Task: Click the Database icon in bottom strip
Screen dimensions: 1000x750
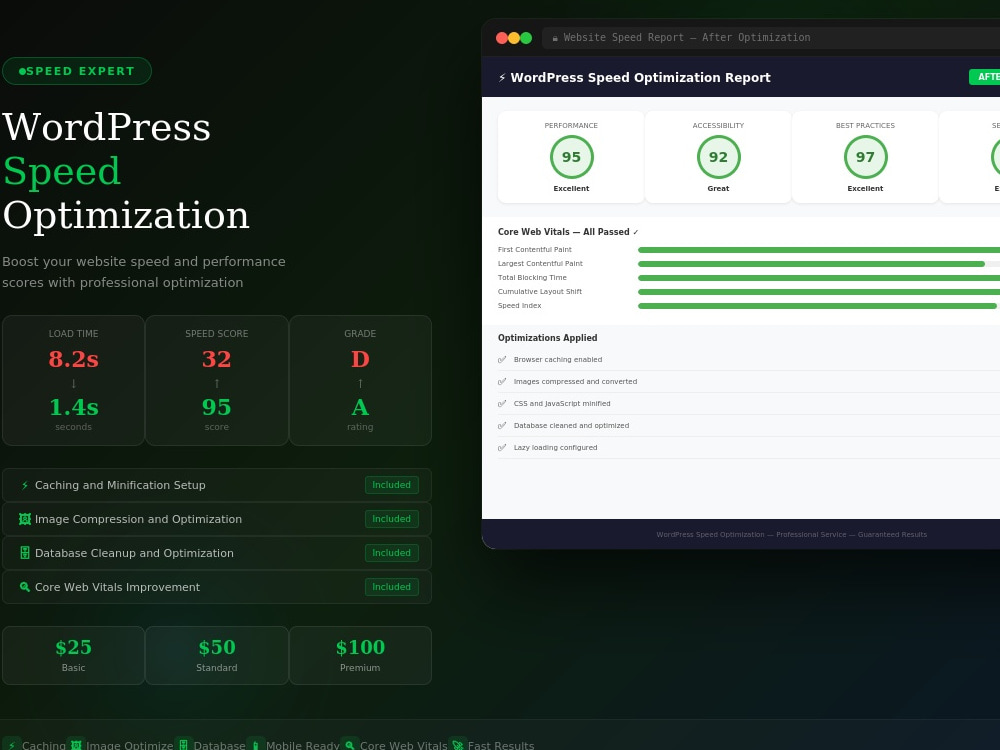Action: 184,745
